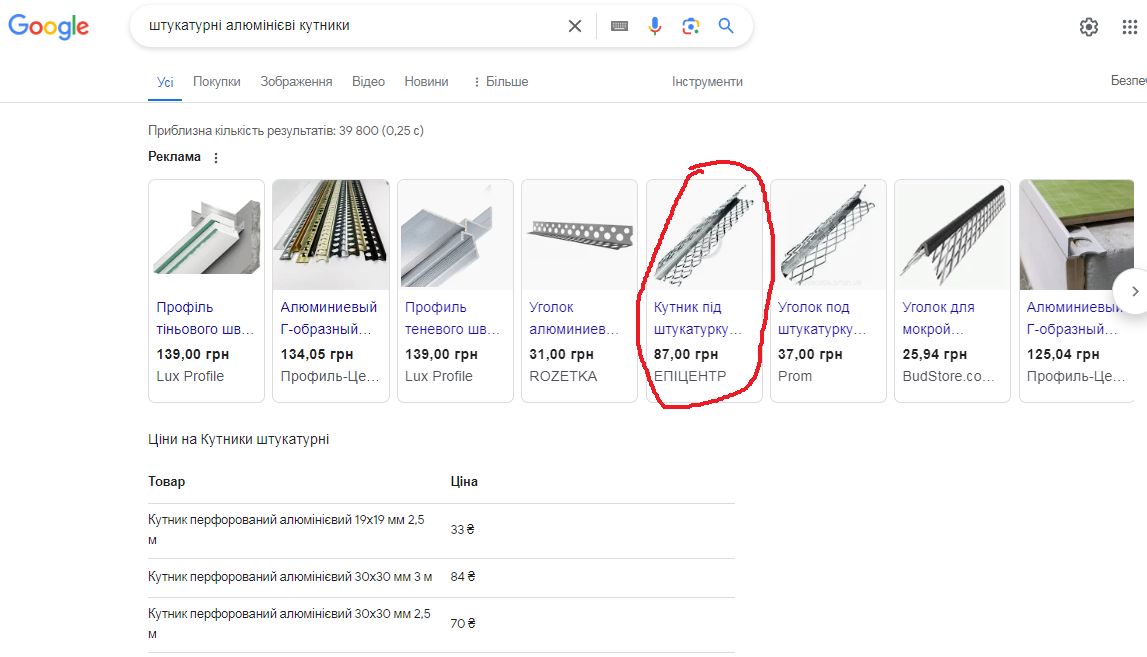Go to Google logo homepage
The width and height of the screenshot is (1147, 657).
tap(48, 27)
